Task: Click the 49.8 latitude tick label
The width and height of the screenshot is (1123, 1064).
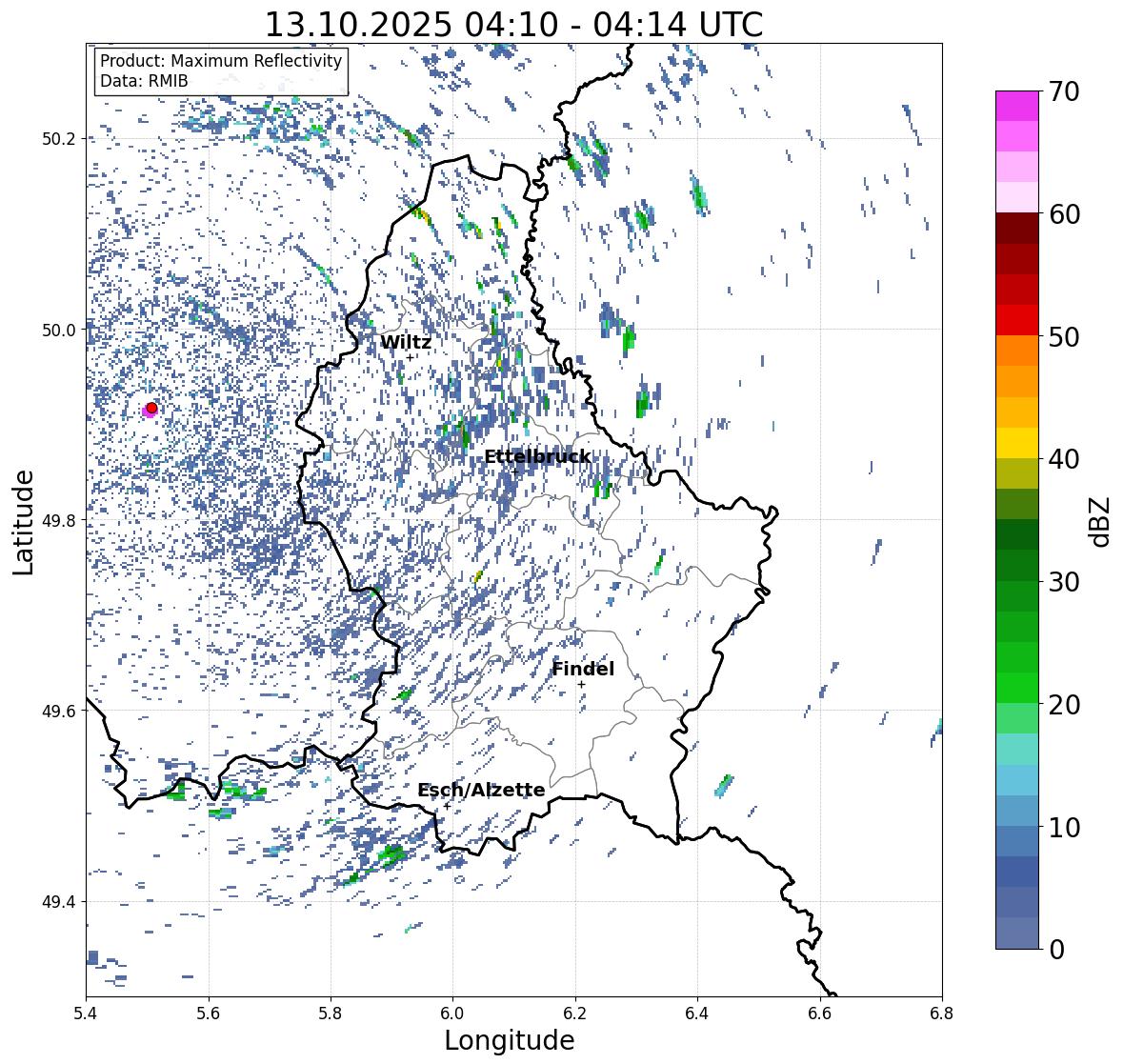Action: tap(59, 520)
